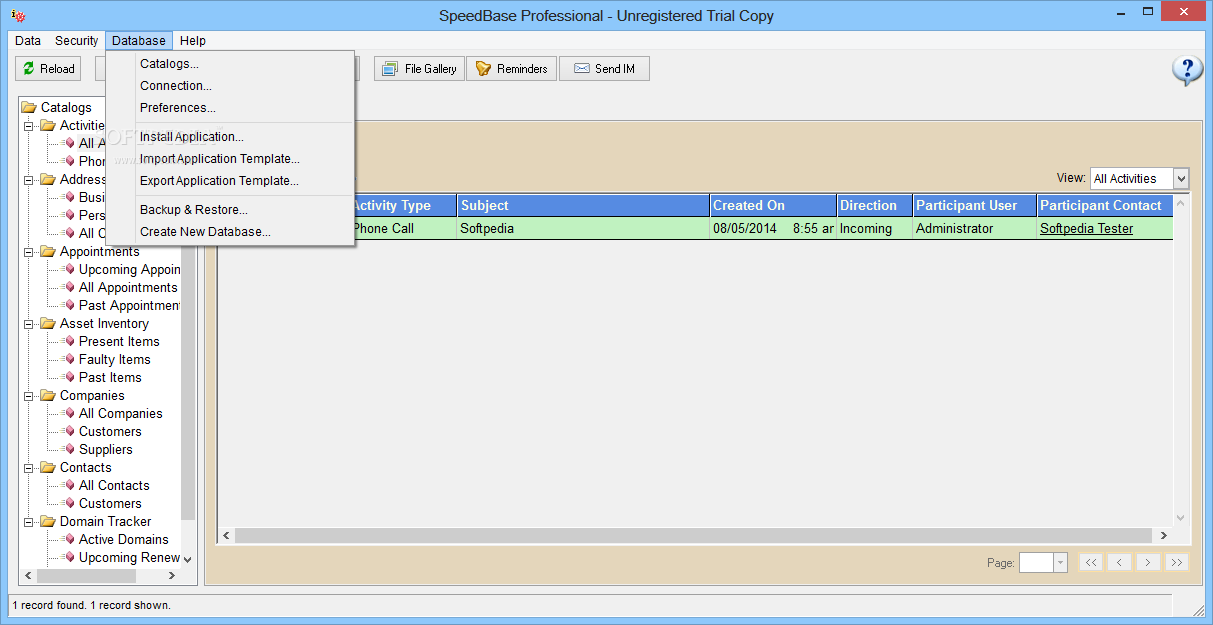This screenshot has height=625, width=1213.
Task: Click the gem icon next to All Contacts
Action: pyautogui.click(x=70, y=485)
